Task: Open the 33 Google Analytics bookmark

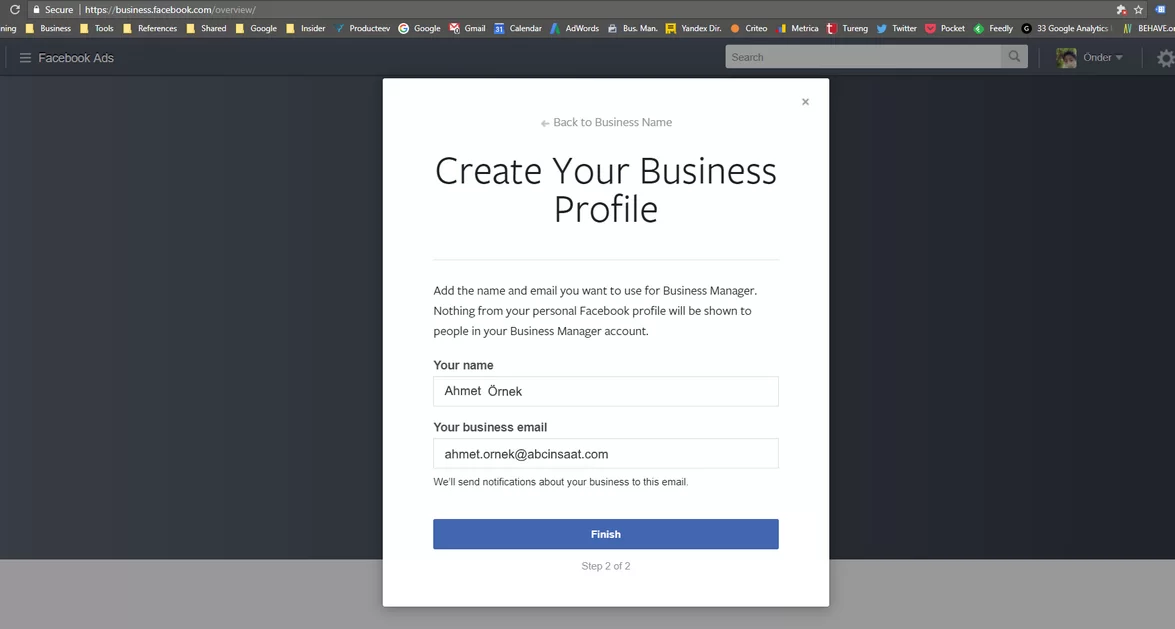Action: [x=1066, y=28]
